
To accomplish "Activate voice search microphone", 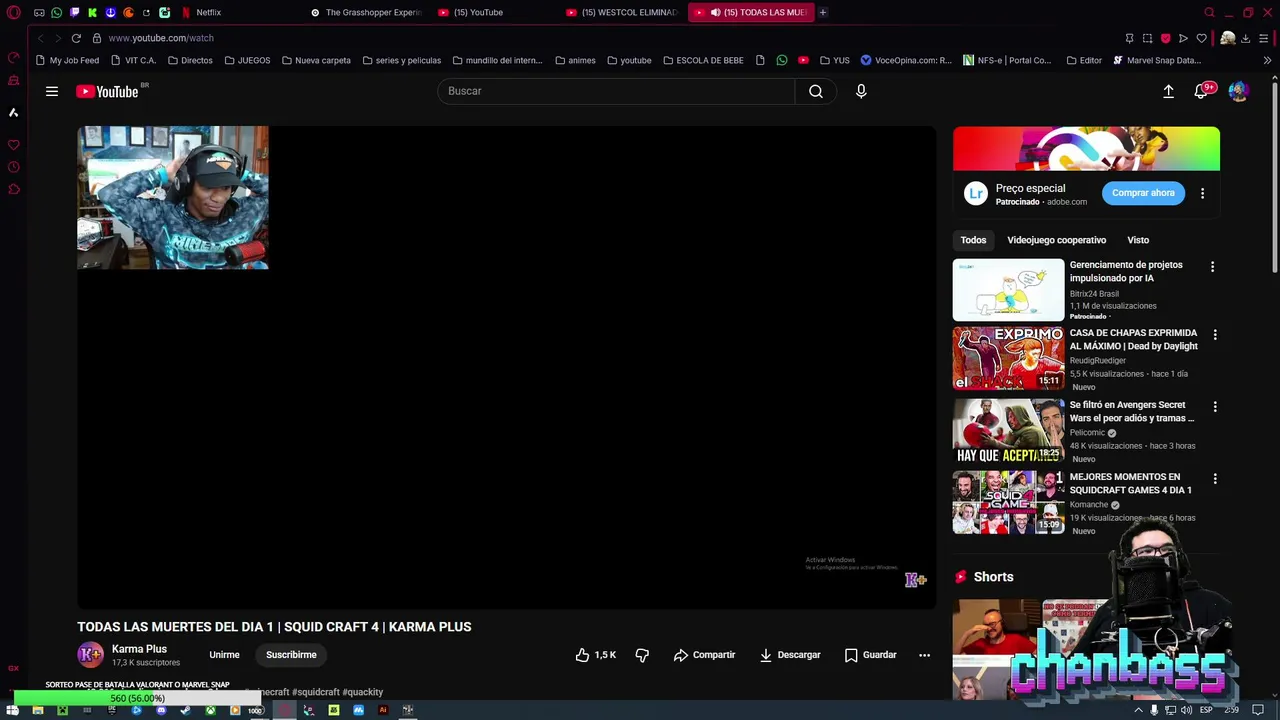I will [x=861, y=91].
